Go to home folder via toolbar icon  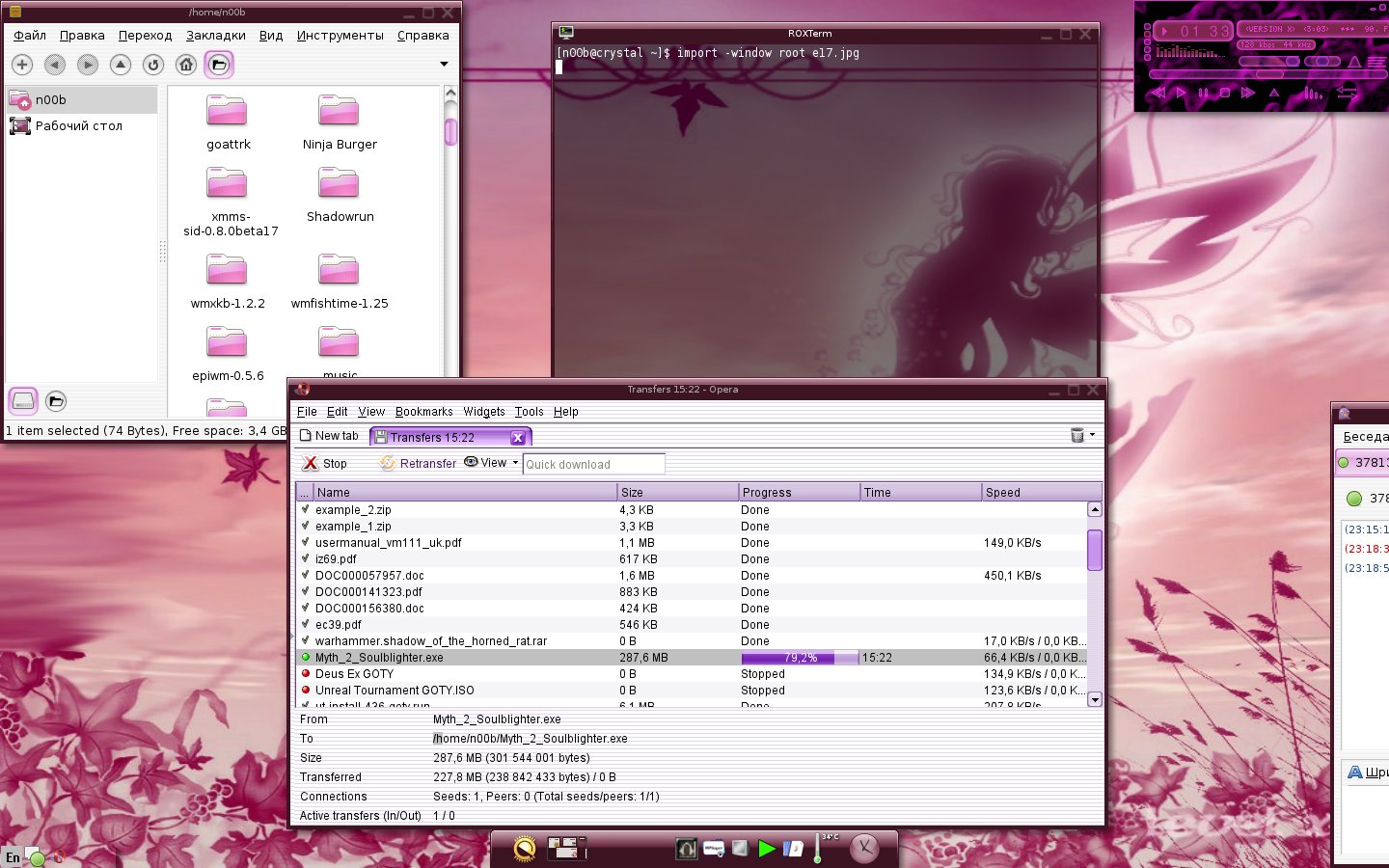186,65
